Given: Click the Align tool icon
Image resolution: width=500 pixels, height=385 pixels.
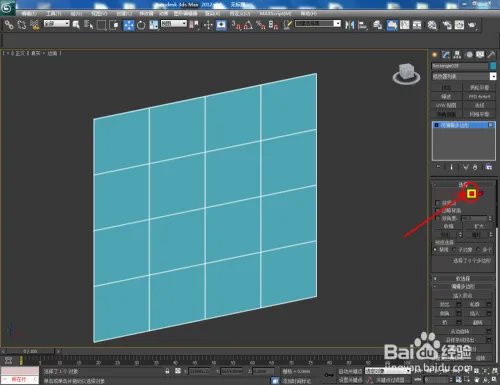Looking at the screenshot, I should click(363, 25).
